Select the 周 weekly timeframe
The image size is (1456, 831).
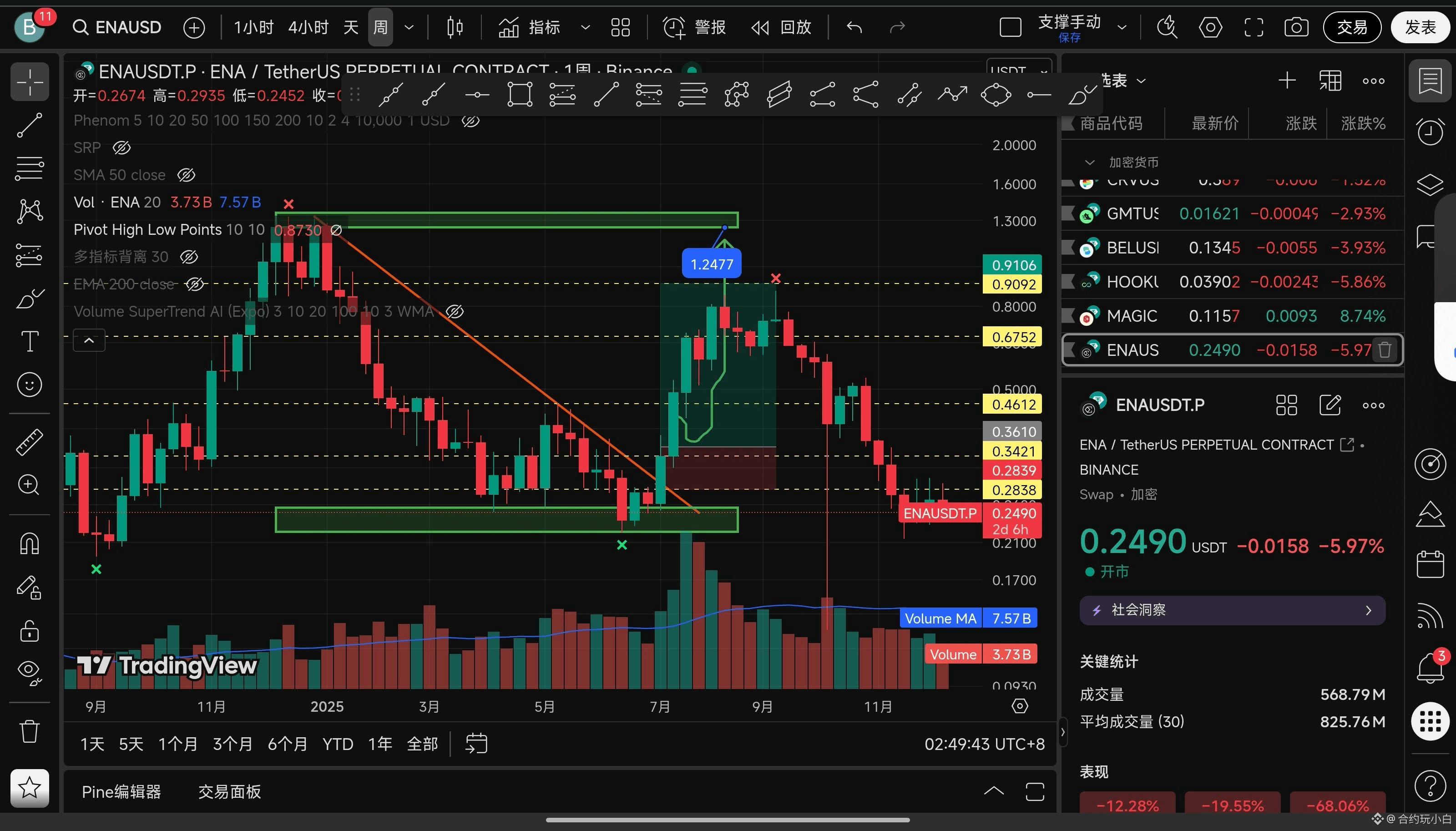click(x=380, y=27)
